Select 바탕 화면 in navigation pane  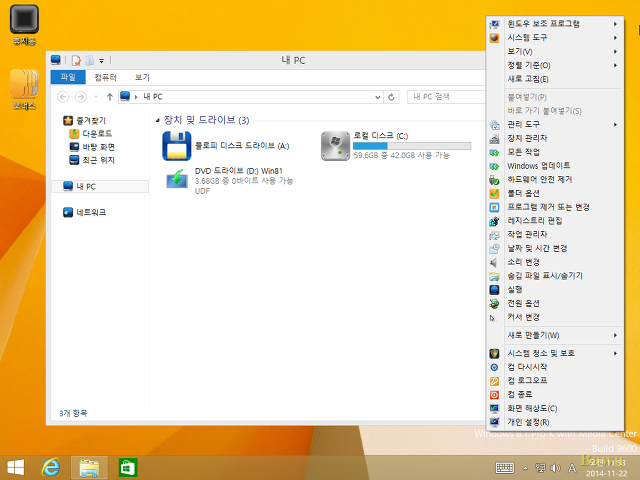[x=92, y=147]
